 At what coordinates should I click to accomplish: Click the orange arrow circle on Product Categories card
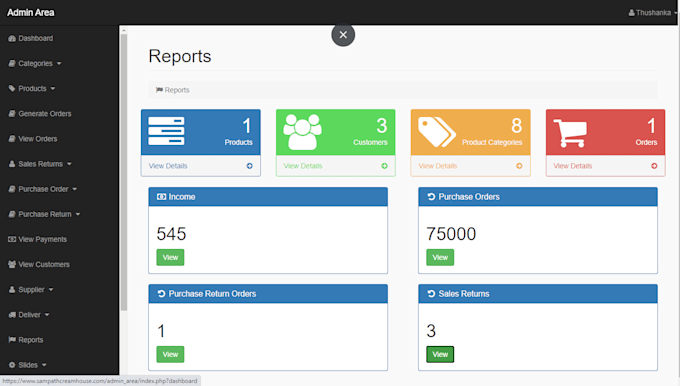520,166
